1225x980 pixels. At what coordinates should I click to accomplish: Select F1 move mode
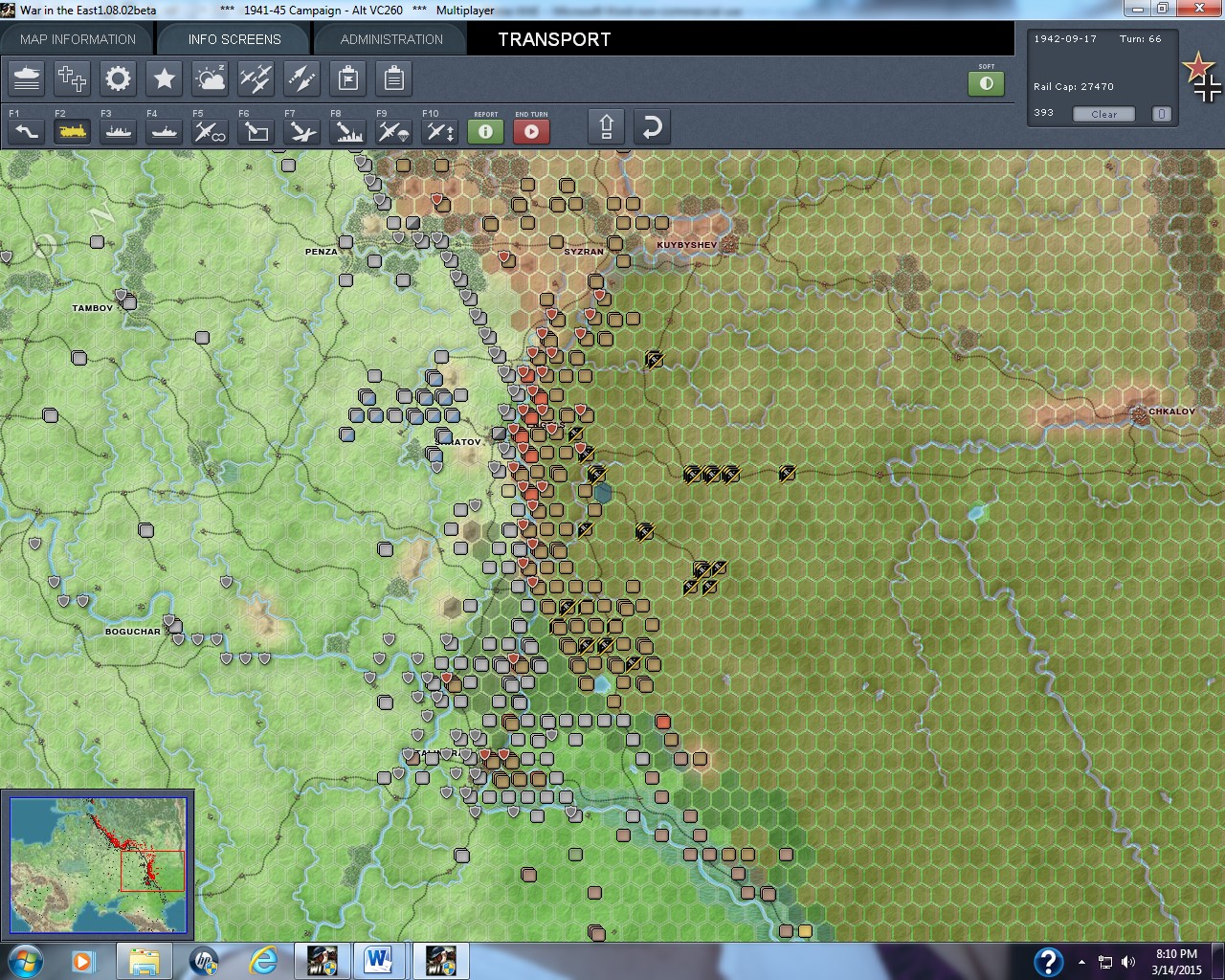tap(27, 131)
